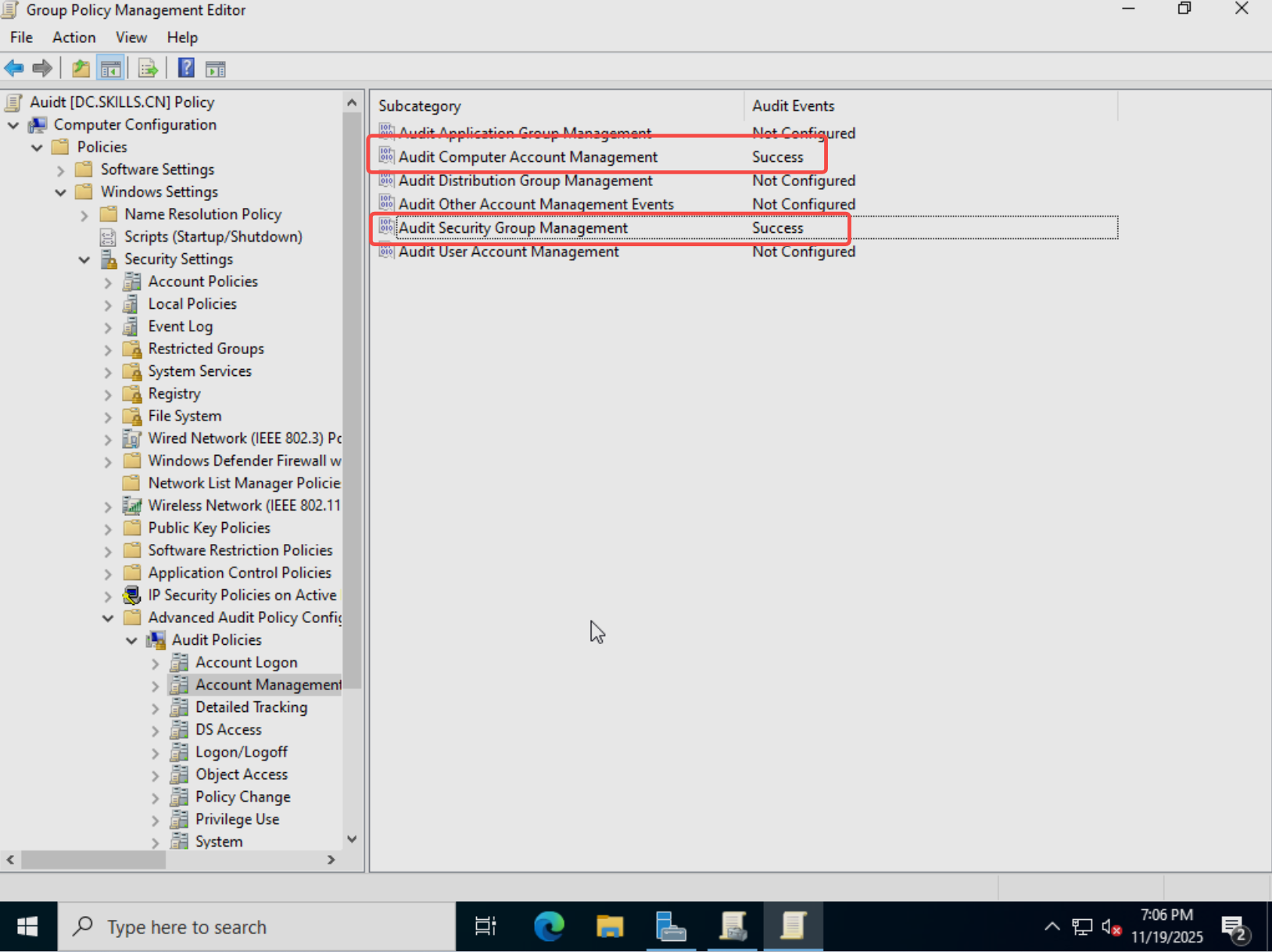Select Event Log in the tree
1272x952 pixels.
[181, 327]
